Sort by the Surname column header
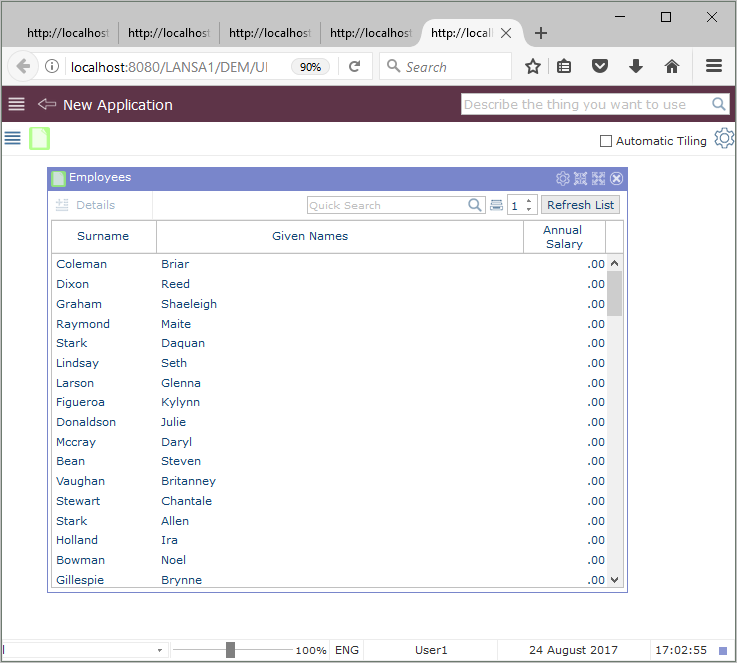The image size is (737, 663). click(x=103, y=237)
